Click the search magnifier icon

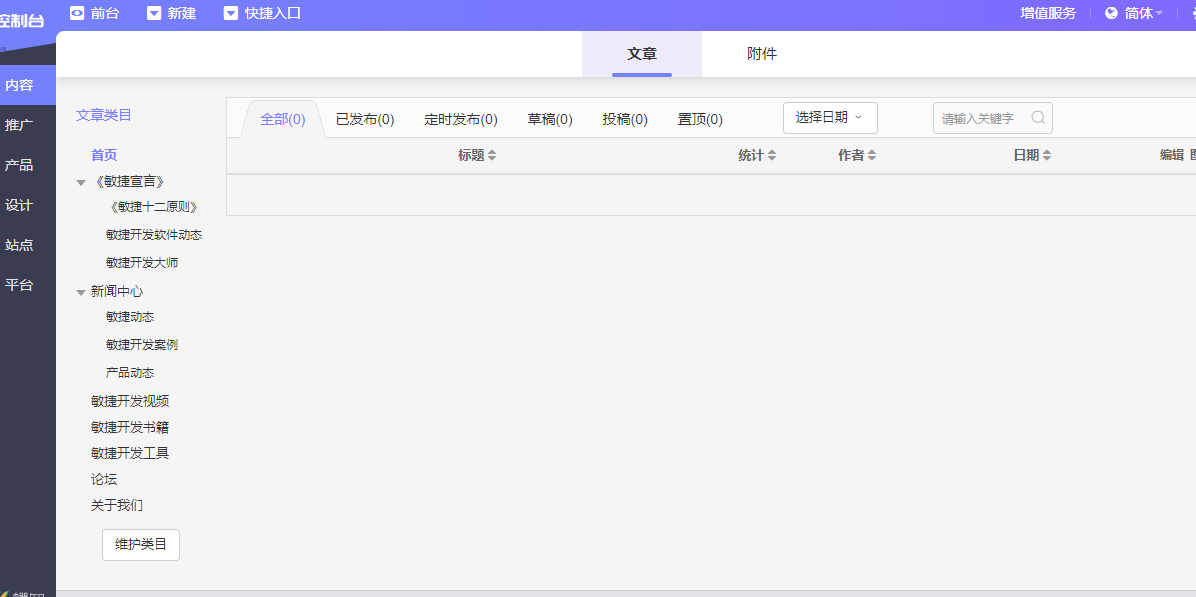(x=1038, y=118)
